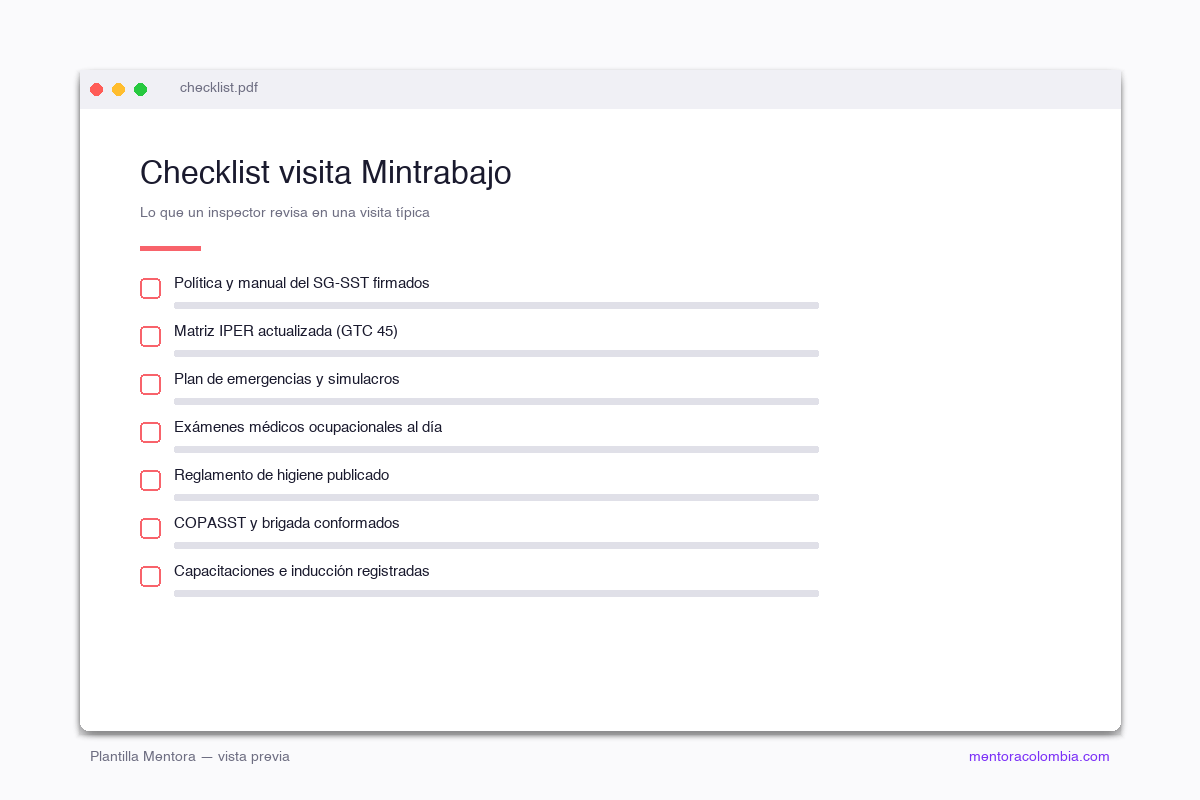Click the green maximize window button
This screenshot has width=1200, height=800.
coord(141,89)
